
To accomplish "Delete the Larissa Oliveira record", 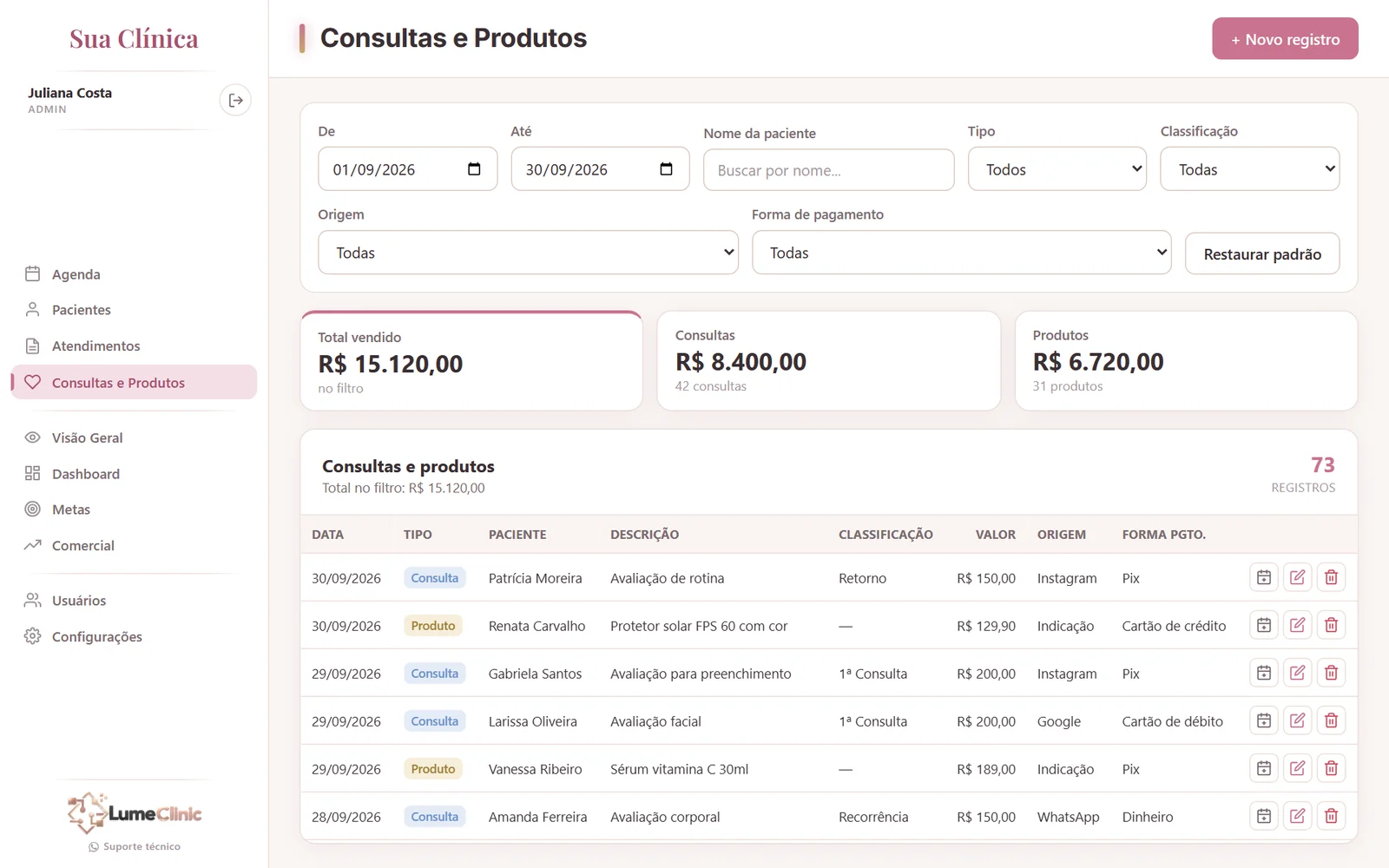I will point(1331,720).
